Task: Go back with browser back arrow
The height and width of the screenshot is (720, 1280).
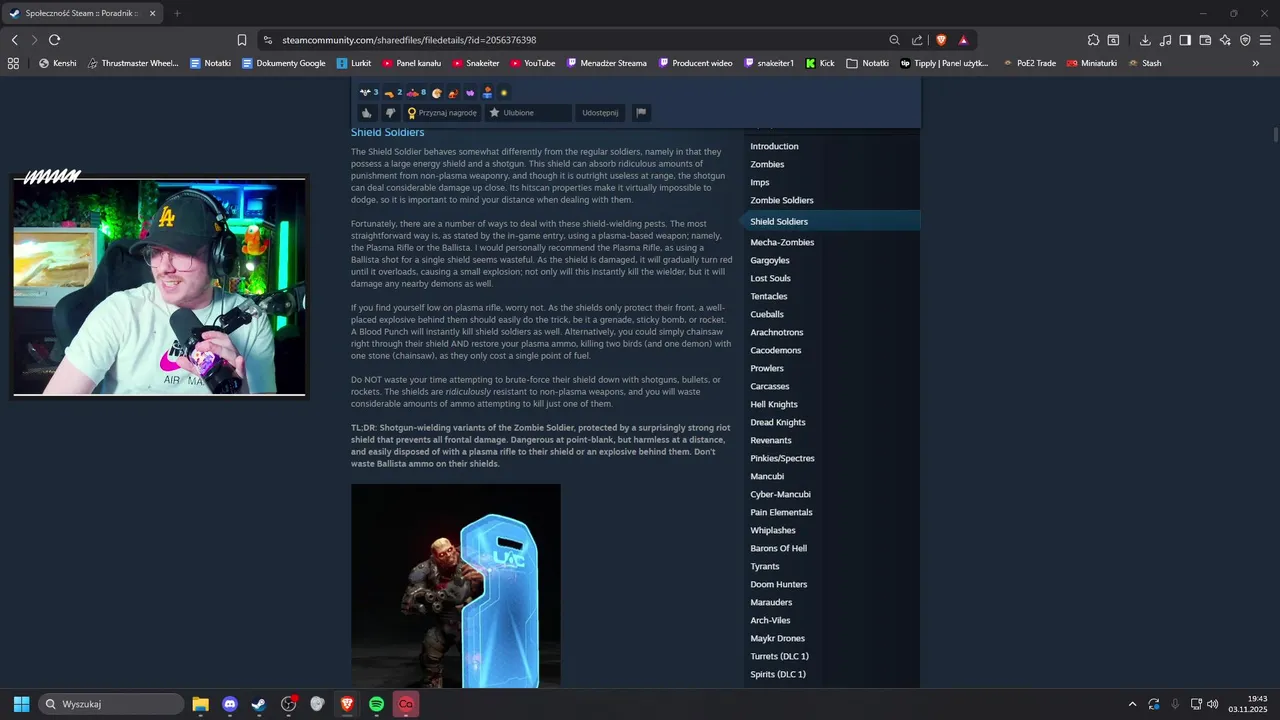Action: point(14,40)
